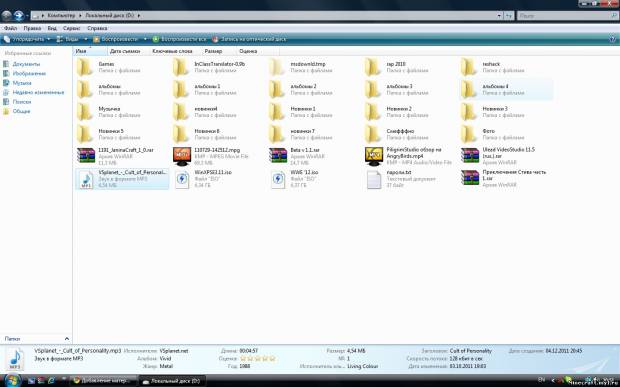Select the Музычка folder icon
The image size is (620, 387).
point(85,112)
